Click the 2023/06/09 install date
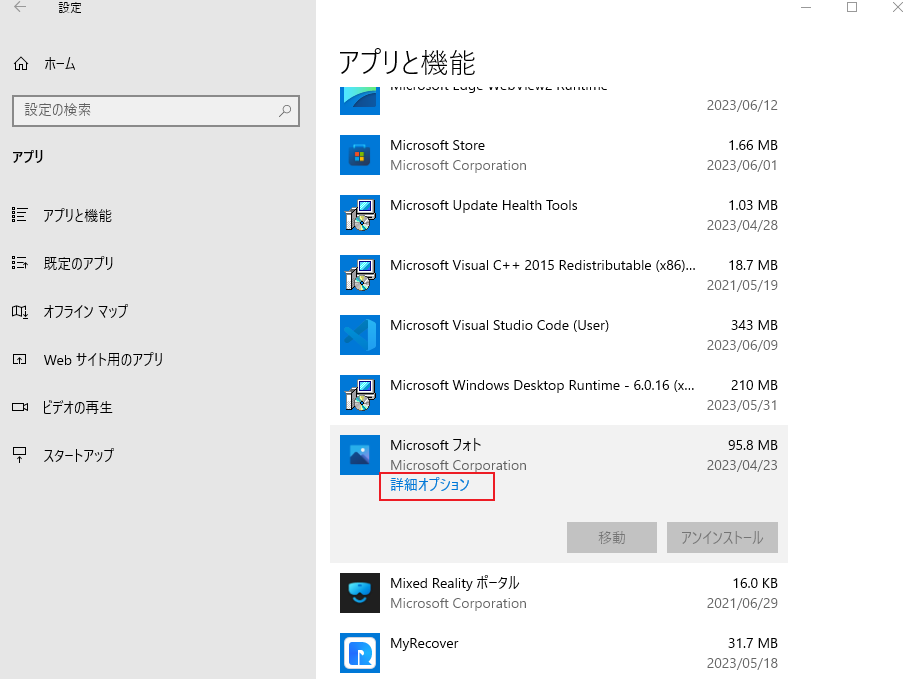Viewport: 916px width, 679px height. click(742, 345)
